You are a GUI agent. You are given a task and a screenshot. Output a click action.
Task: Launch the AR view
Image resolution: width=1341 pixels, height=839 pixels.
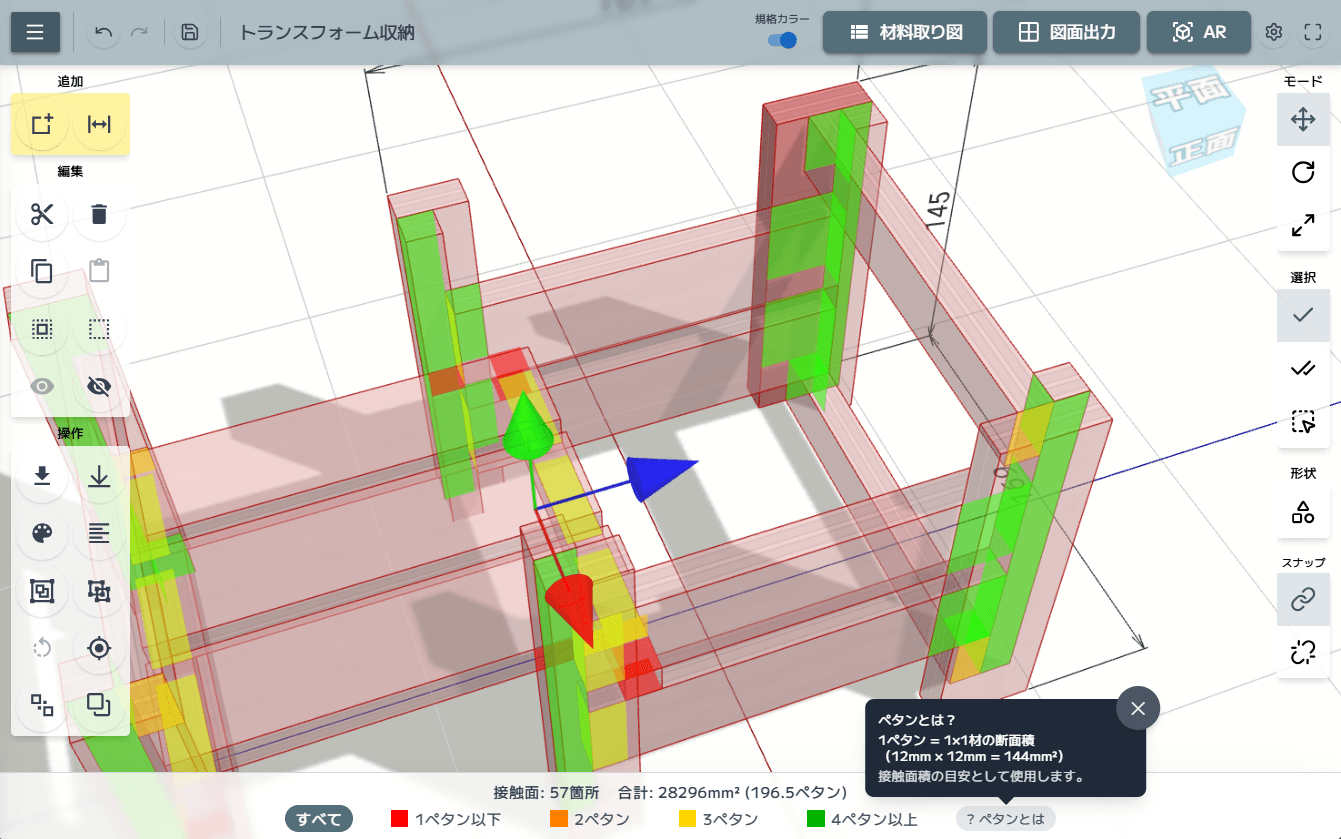click(x=1199, y=32)
